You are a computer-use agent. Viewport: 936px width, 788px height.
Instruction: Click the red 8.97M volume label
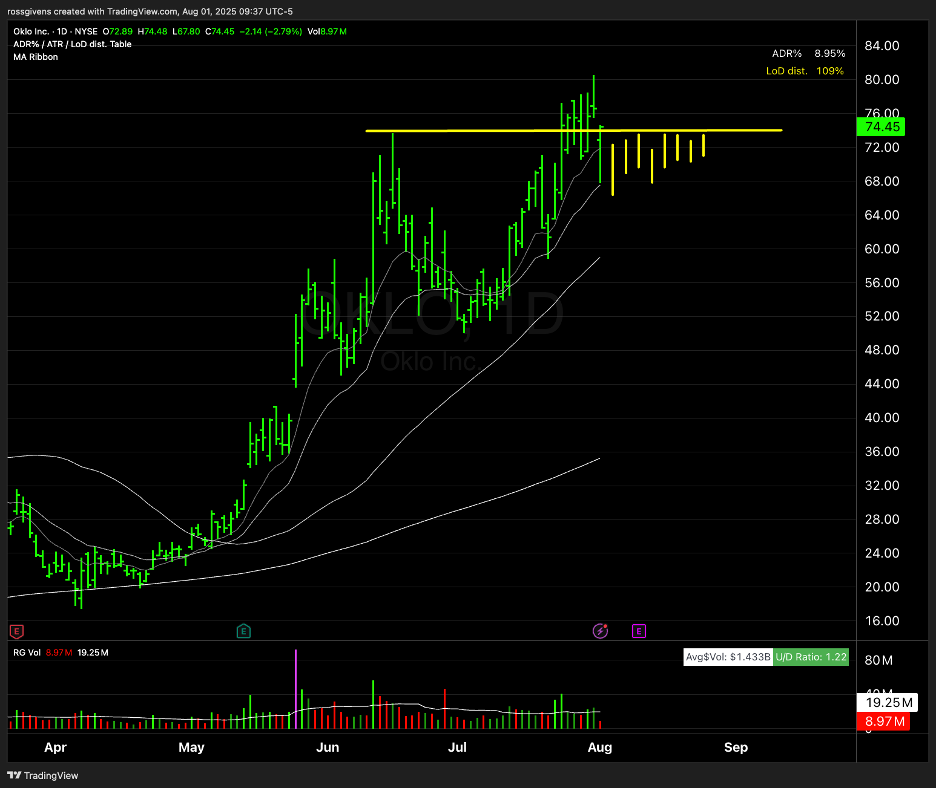(883, 721)
